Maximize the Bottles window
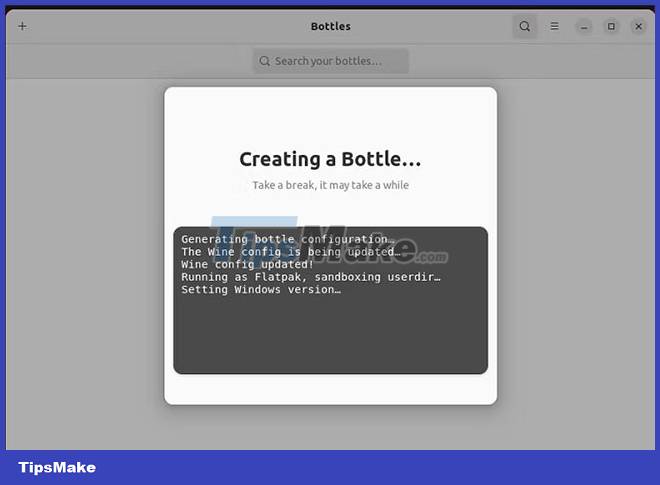Image resolution: width=660 pixels, height=485 pixels. point(611,27)
